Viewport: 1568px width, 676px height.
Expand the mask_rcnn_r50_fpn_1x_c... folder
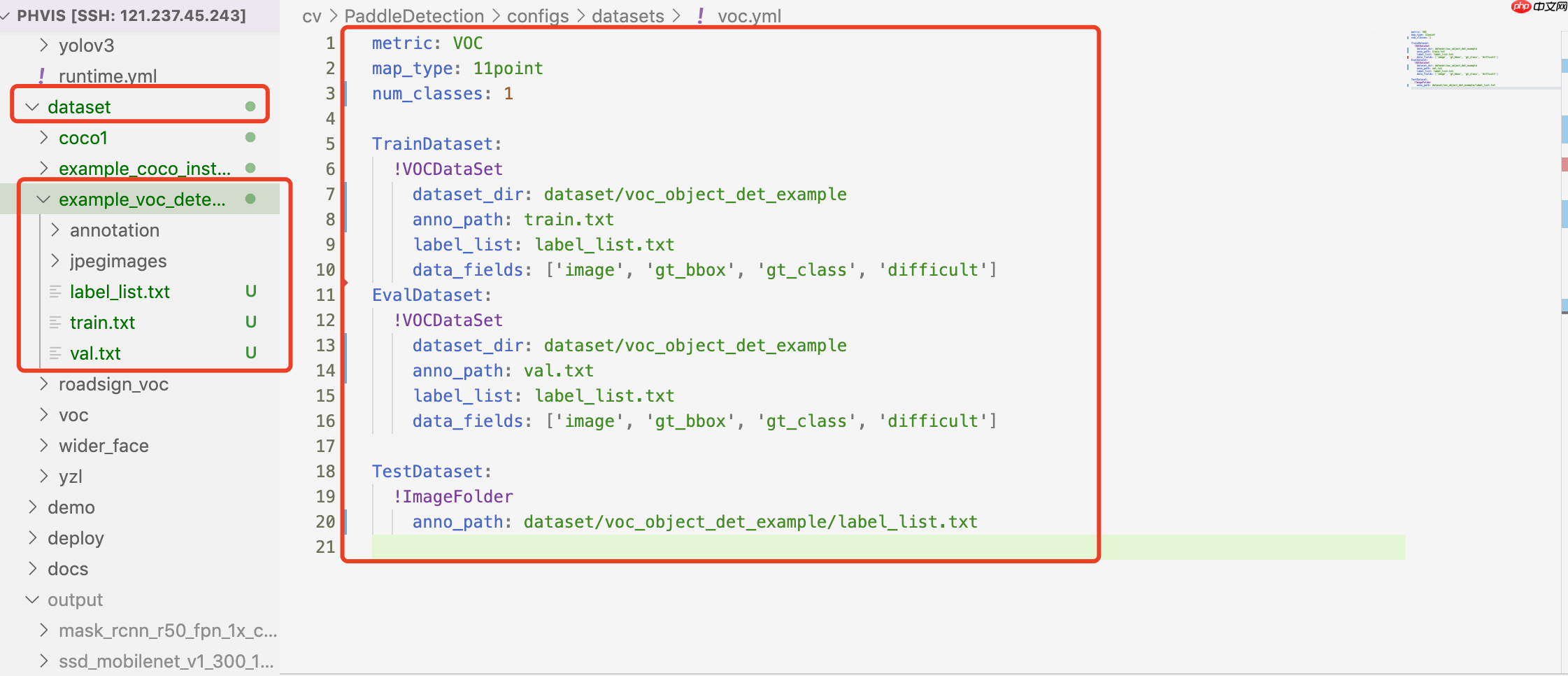[44, 631]
